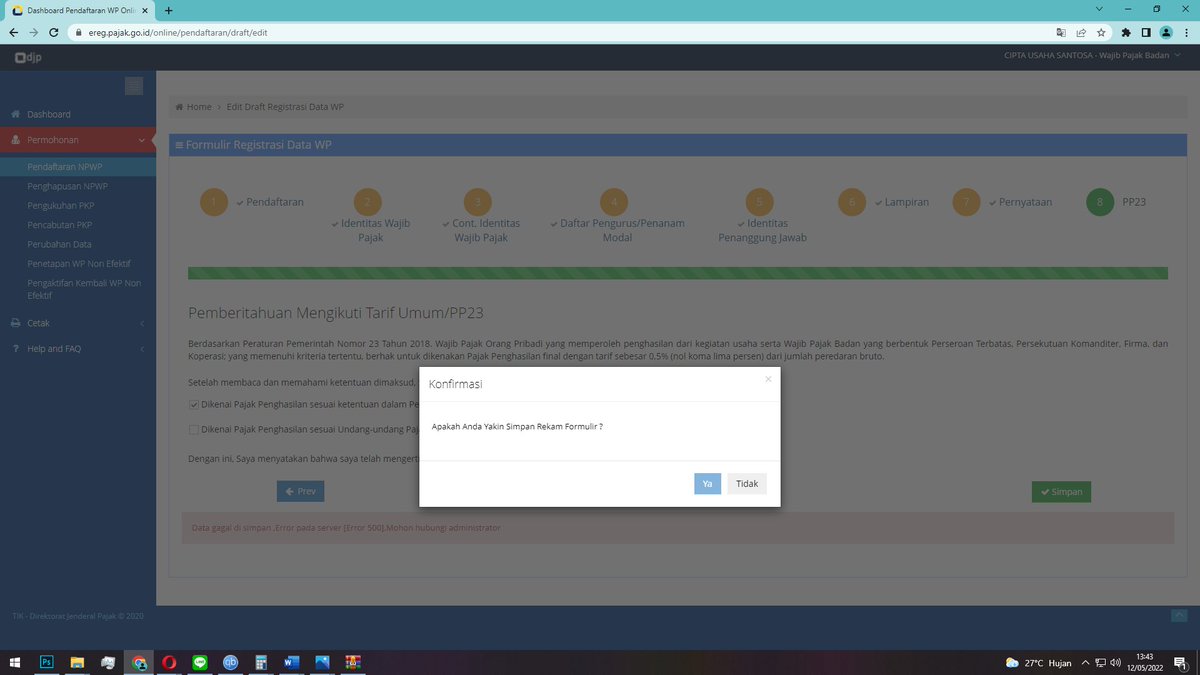
Task: Open weather widget 27°C Hujan
Action: [1039, 663]
